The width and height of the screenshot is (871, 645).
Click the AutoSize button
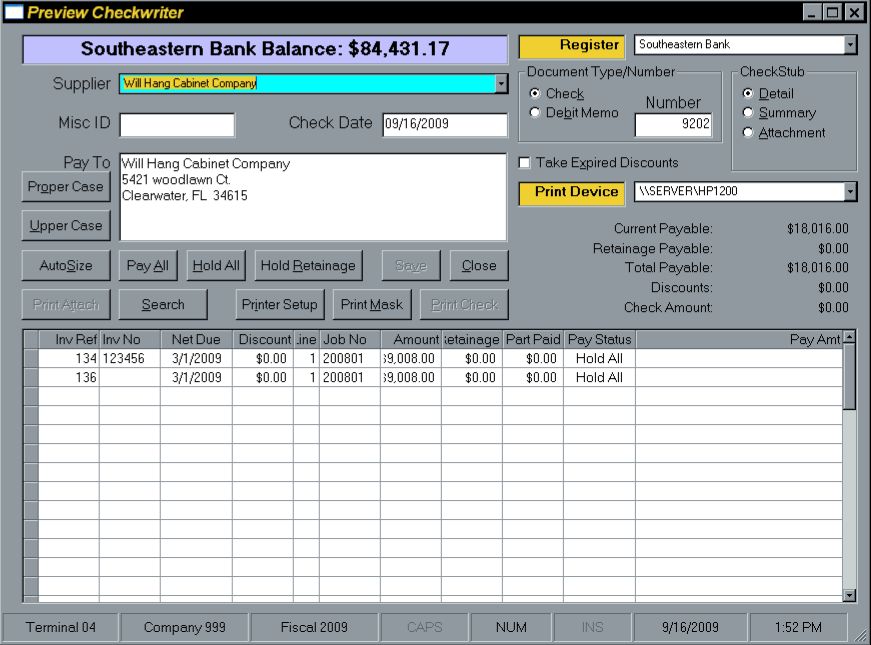coord(66,266)
